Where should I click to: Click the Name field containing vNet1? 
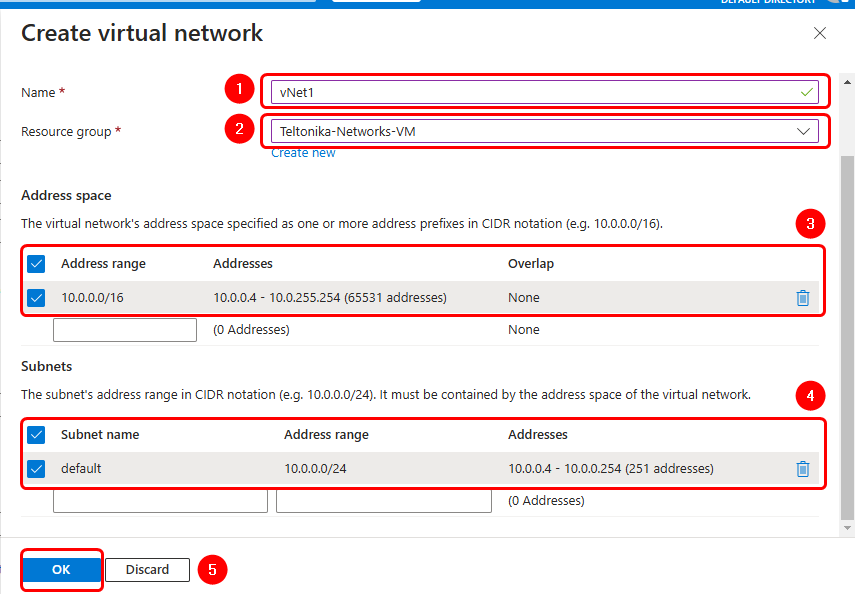pyautogui.click(x=530, y=92)
